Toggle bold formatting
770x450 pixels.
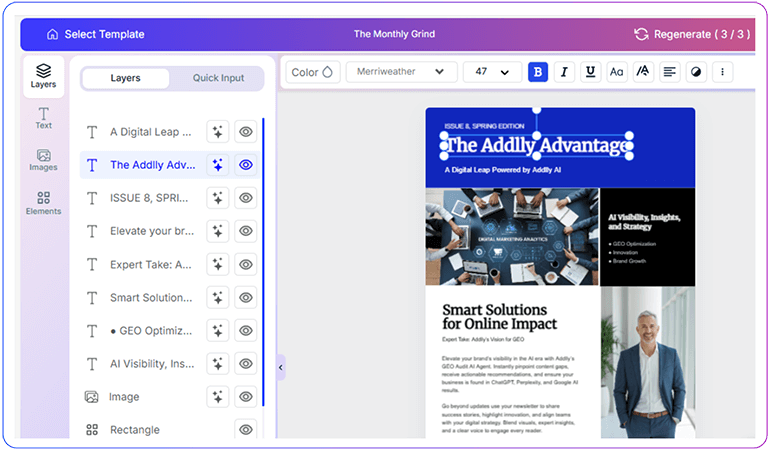point(538,72)
